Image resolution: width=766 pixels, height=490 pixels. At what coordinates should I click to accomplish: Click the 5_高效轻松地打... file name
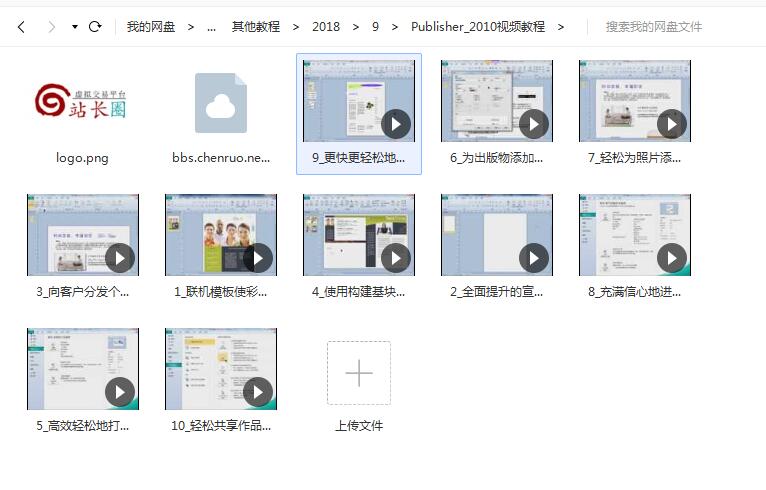pyautogui.click(x=83, y=426)
